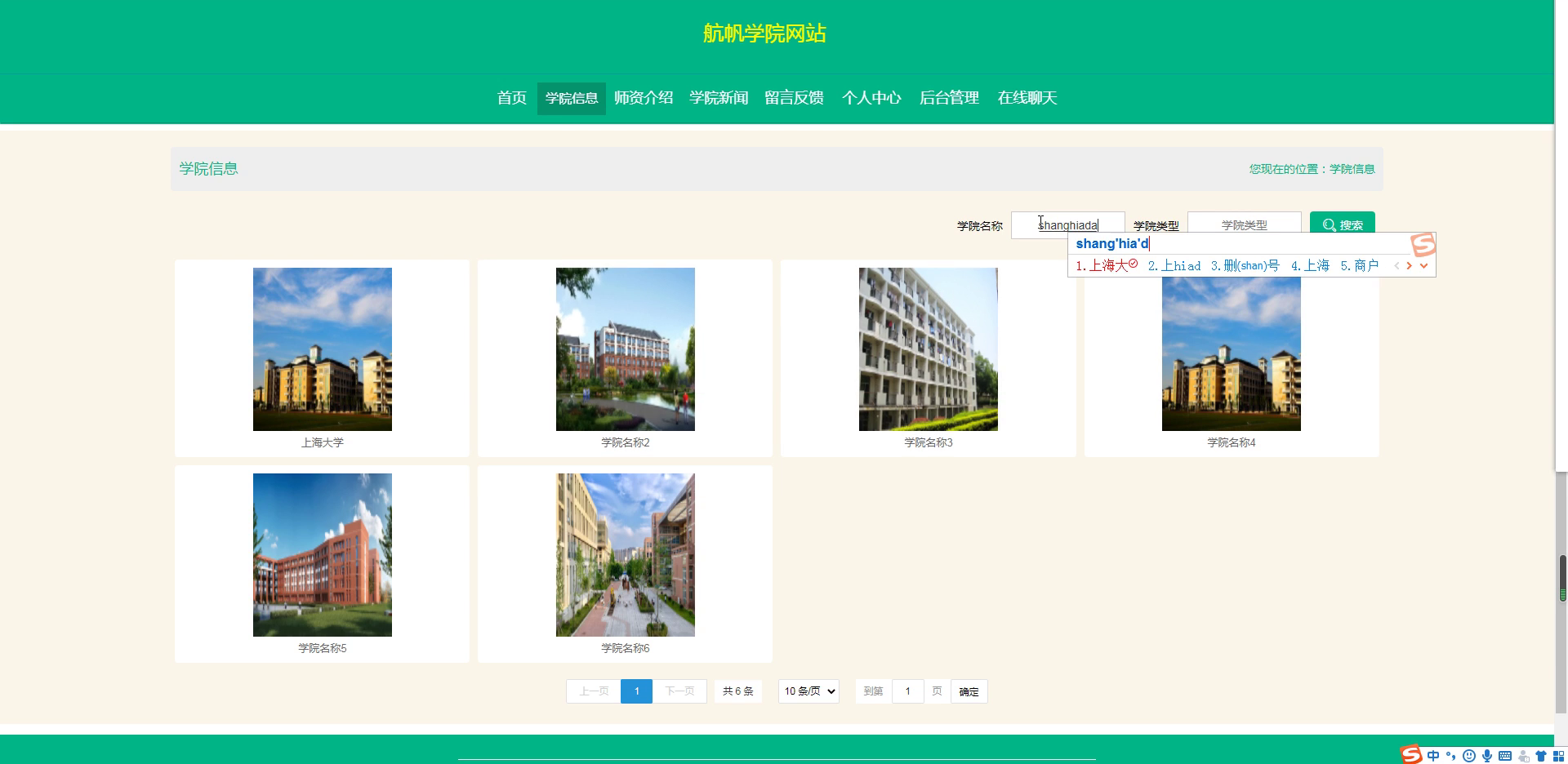Select page 1 in pagination
The height and width of the screenshot is (764, 1568).
pos(637,691)
